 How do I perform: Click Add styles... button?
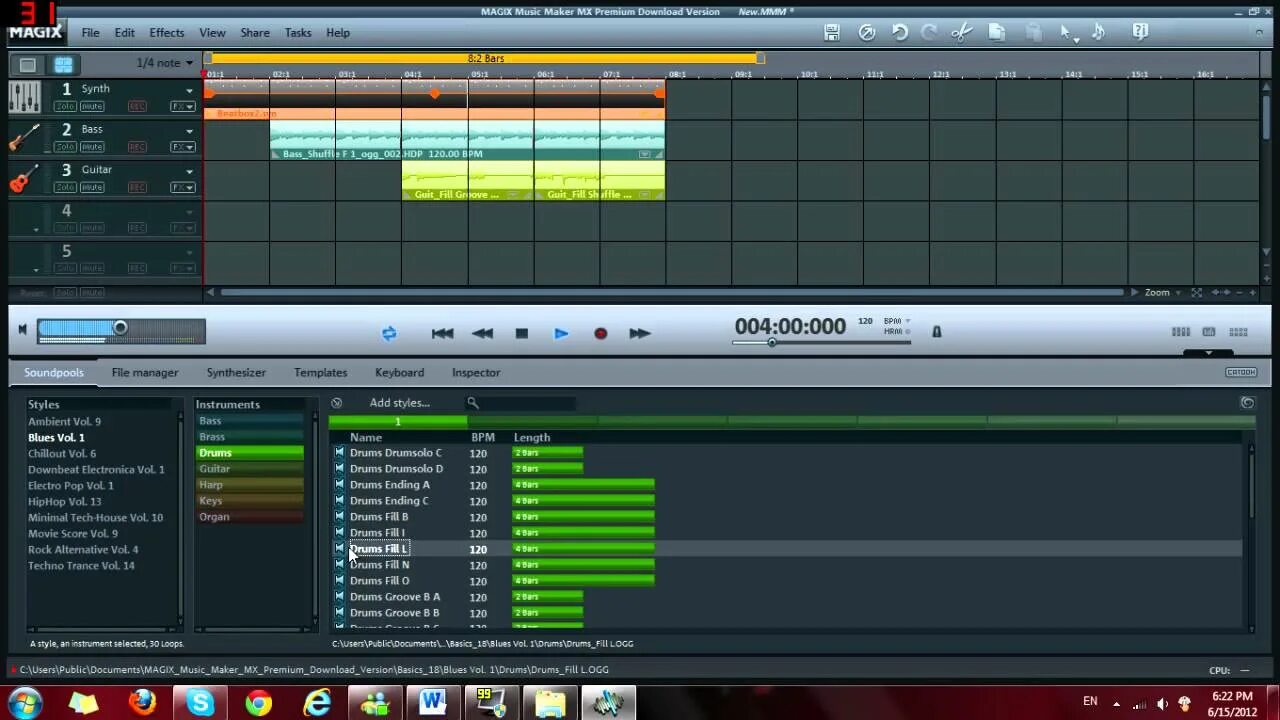click(399, 403)
